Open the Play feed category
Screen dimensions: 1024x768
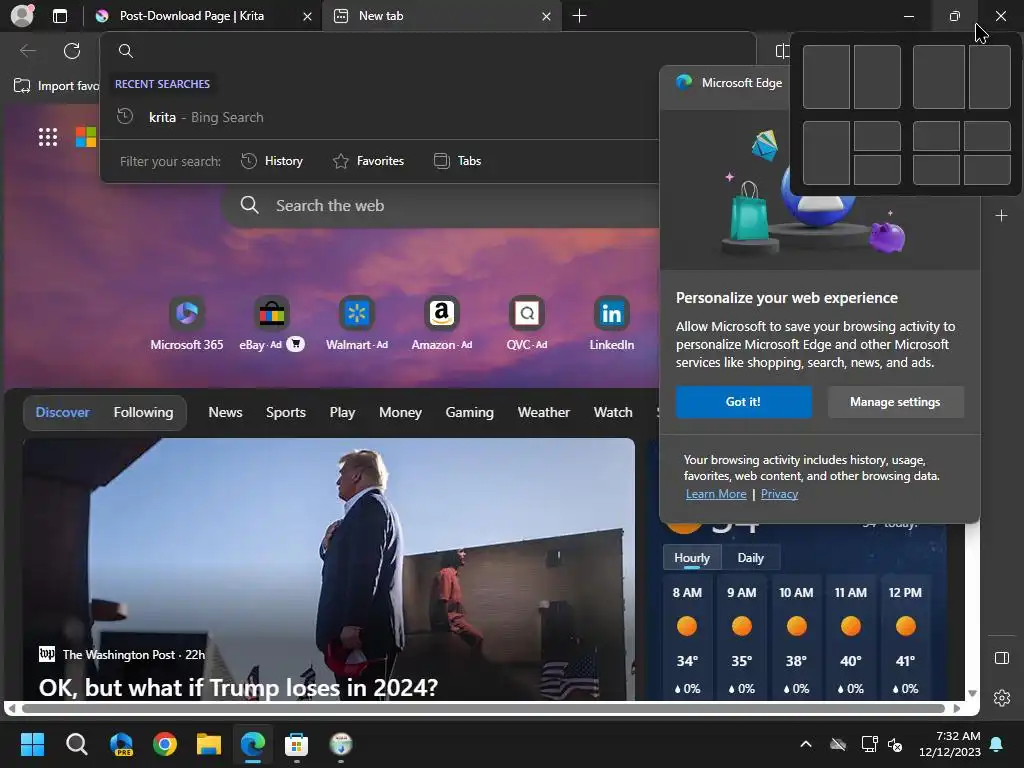click(342, 413)
